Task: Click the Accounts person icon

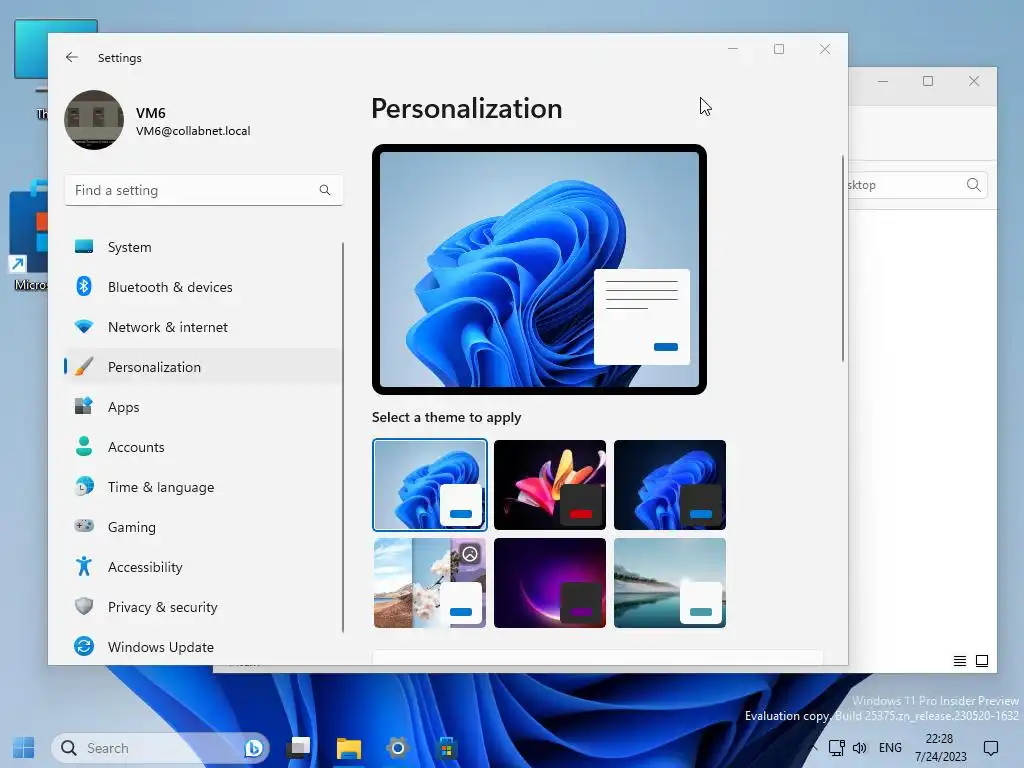Action: click(84, 446)
